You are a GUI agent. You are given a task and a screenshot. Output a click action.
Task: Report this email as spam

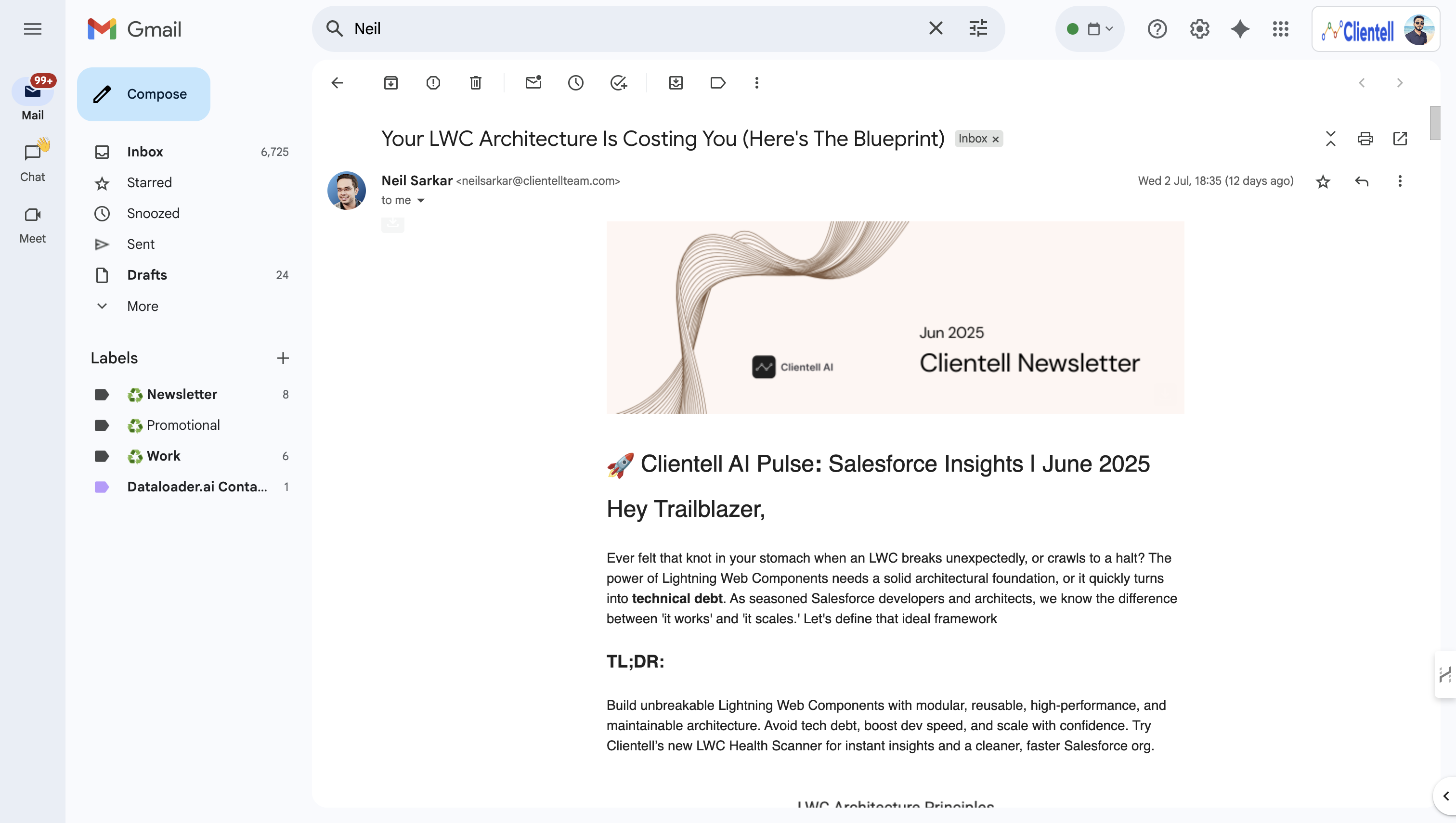coord(433,83)
